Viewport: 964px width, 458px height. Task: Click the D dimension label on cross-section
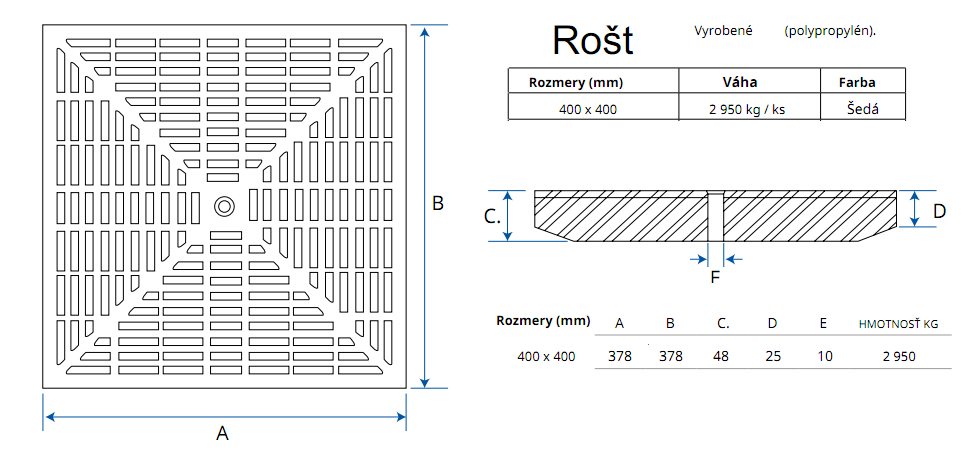tap(939, 210)
